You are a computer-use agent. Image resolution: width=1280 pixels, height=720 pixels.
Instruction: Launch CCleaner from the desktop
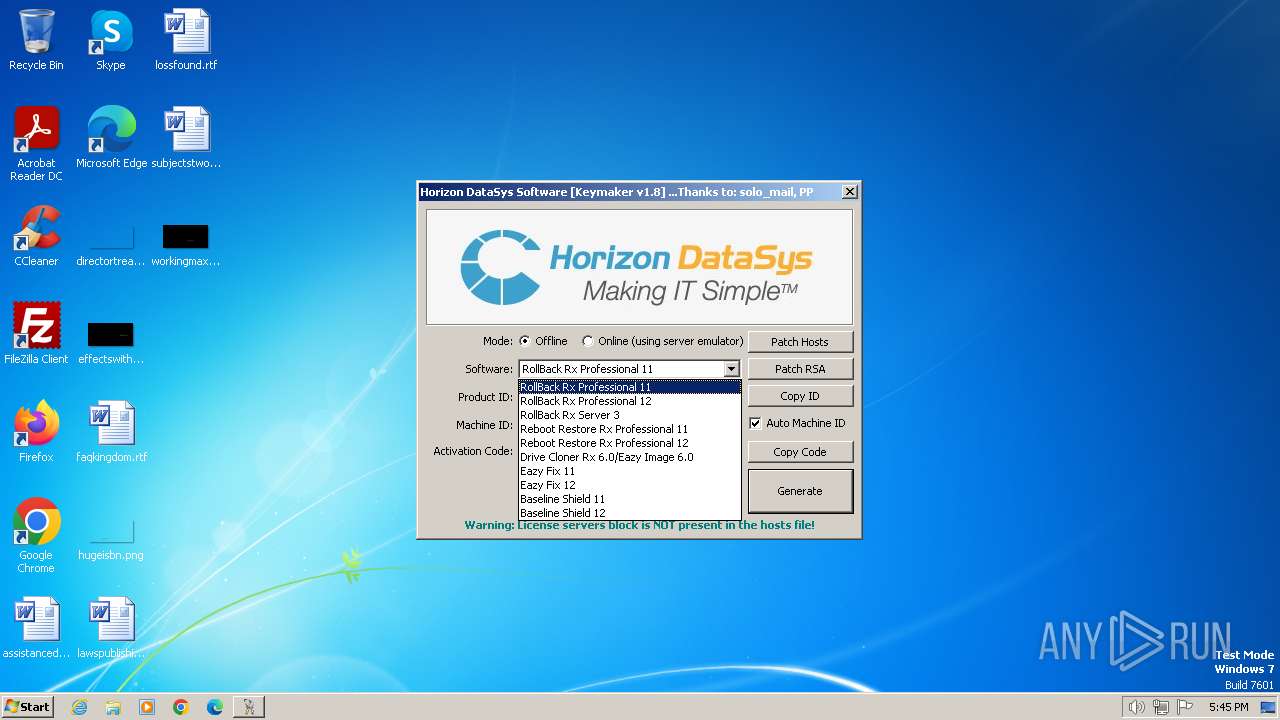pos(36,235)
